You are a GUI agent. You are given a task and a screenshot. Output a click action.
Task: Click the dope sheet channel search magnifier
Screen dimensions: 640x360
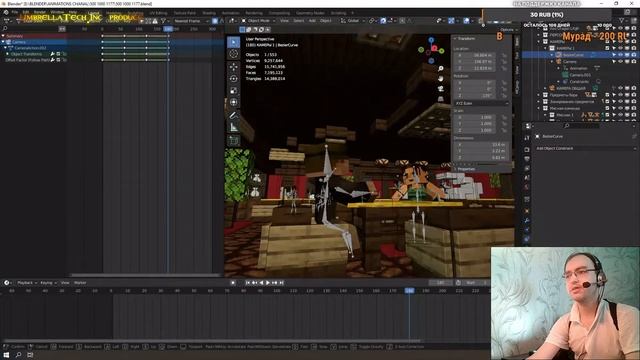(x=5, y=29)
